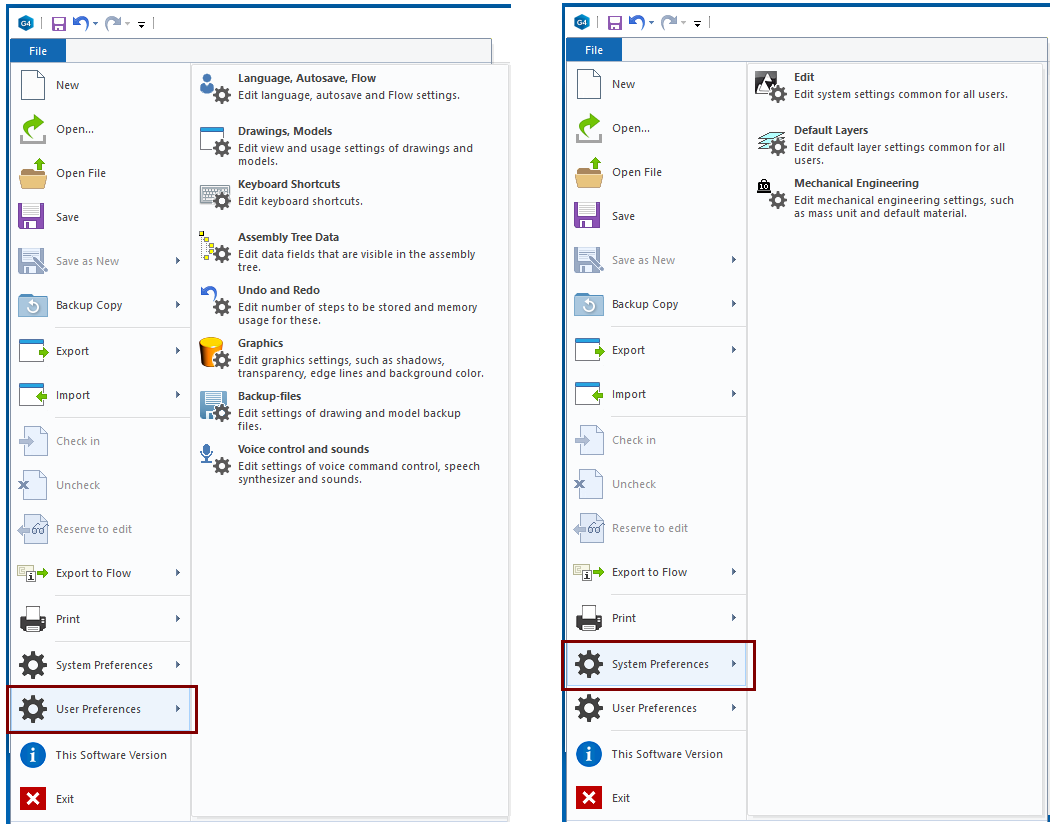This screenshot has width=1050, height=828.
Task: Choose Assembly Tree Data settings
Action: pos(288,237)
